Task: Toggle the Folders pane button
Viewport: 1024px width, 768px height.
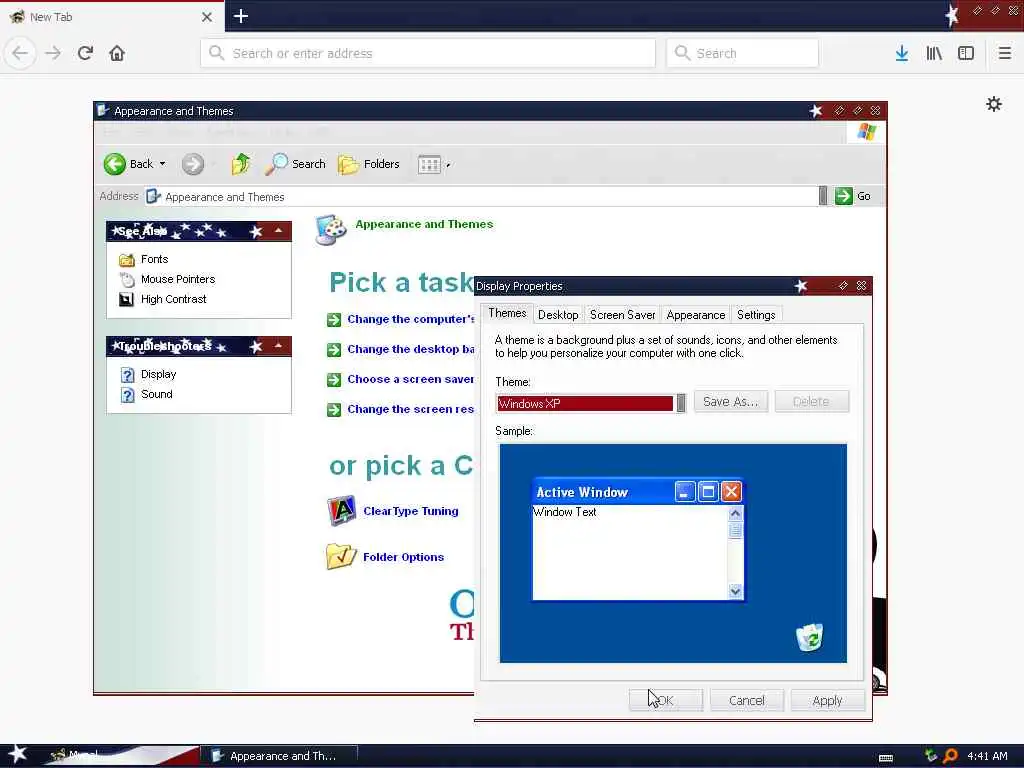Action: [369, 164]
